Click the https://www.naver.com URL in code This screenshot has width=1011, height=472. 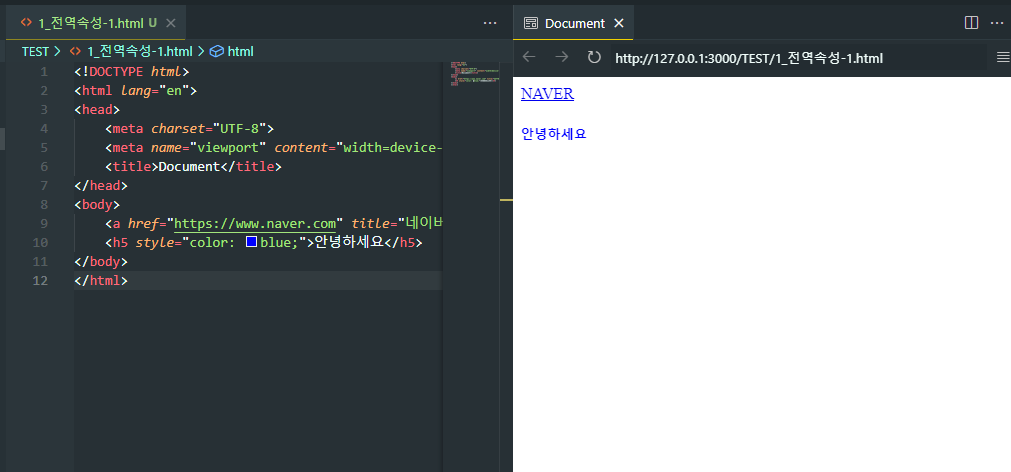255,224
